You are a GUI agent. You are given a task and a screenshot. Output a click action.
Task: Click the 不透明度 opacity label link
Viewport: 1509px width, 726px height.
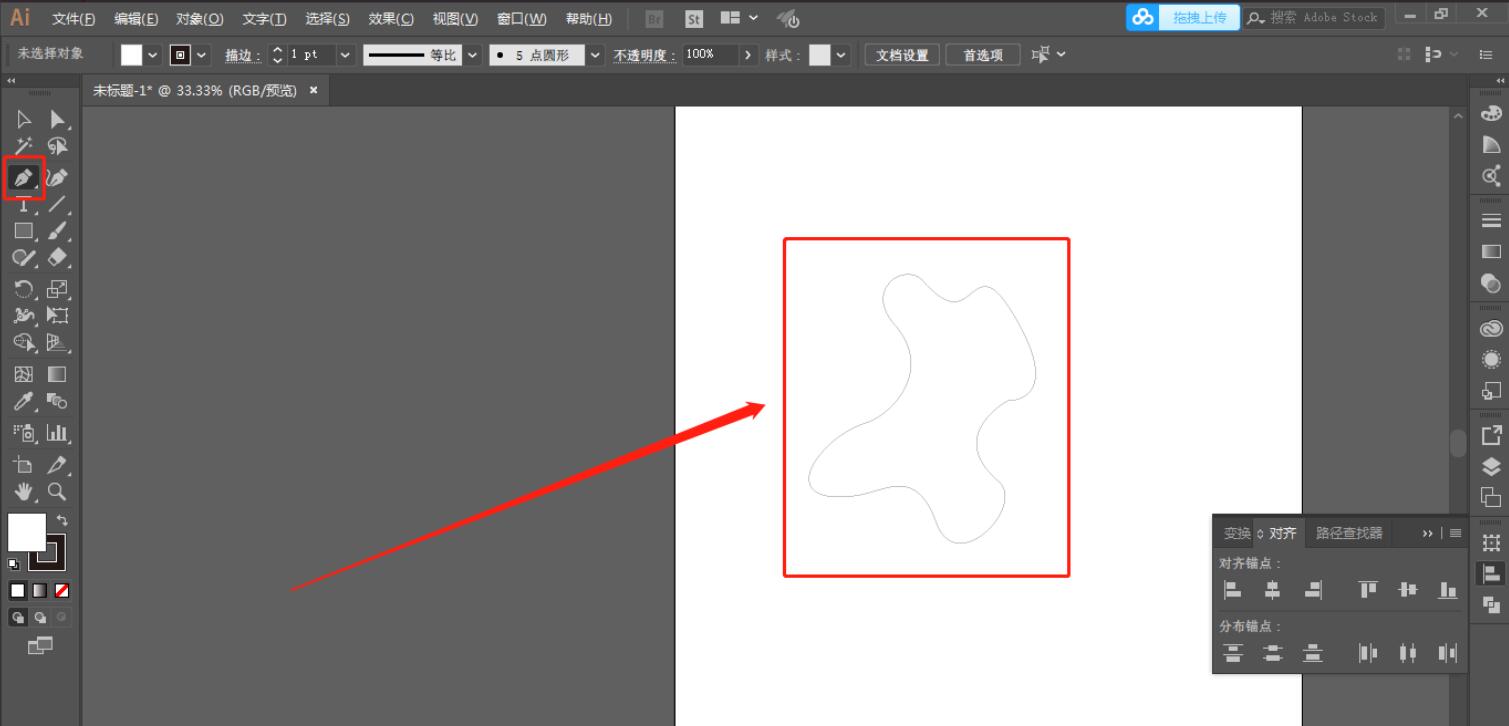click(645, 56)
